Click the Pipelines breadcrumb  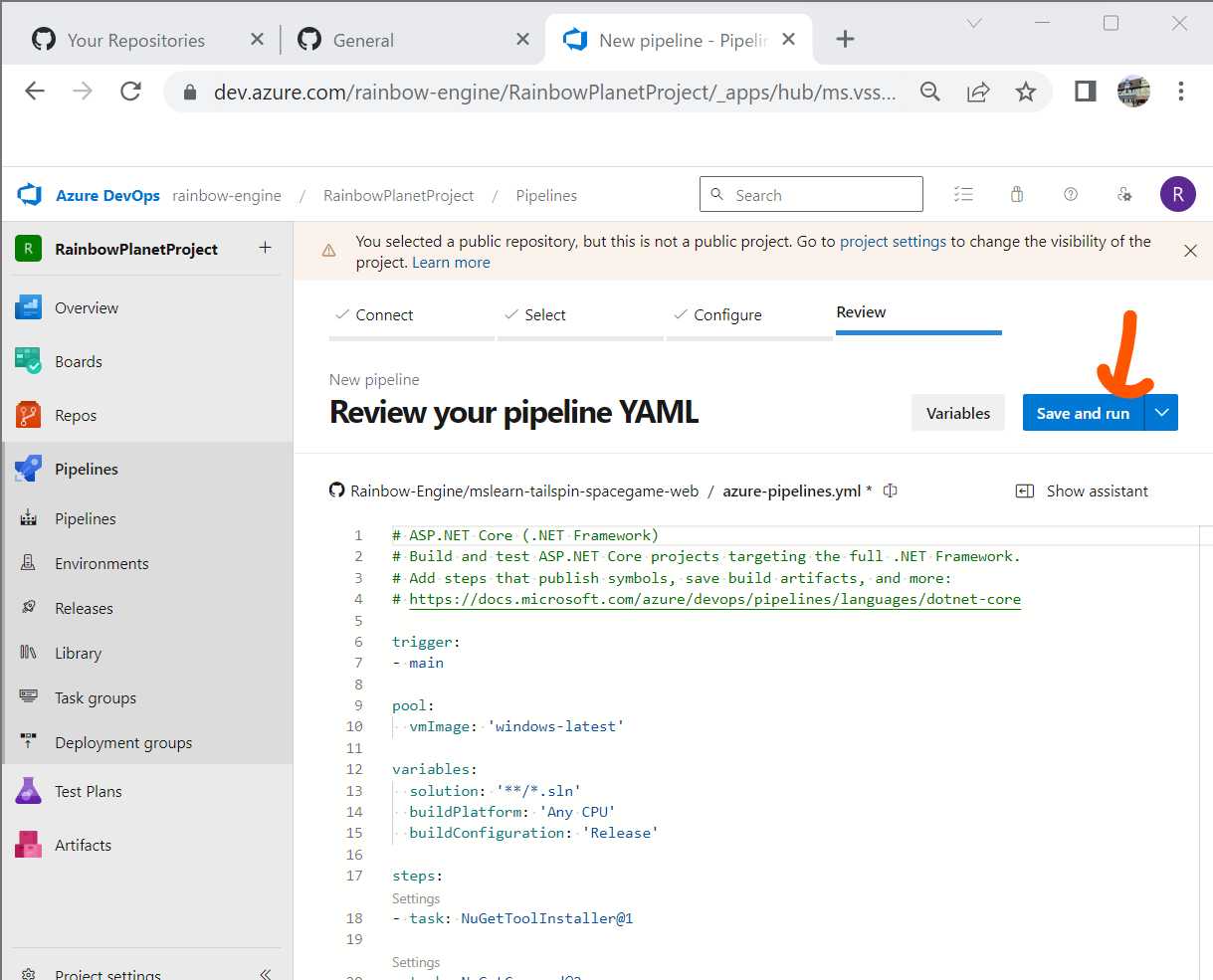(546, 195)
